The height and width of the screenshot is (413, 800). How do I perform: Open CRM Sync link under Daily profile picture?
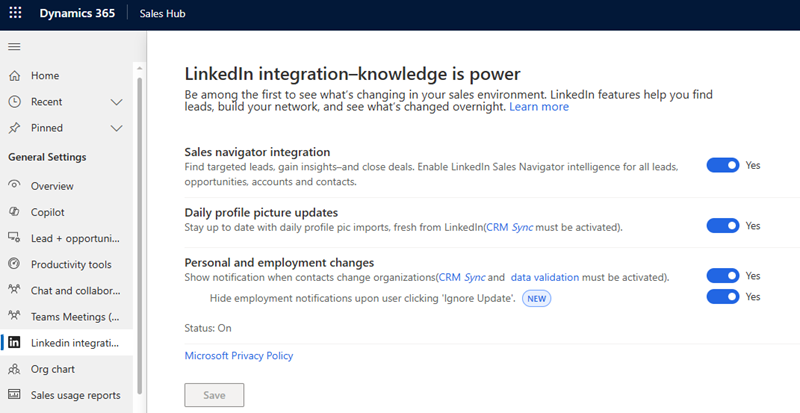tap(510, 227)
